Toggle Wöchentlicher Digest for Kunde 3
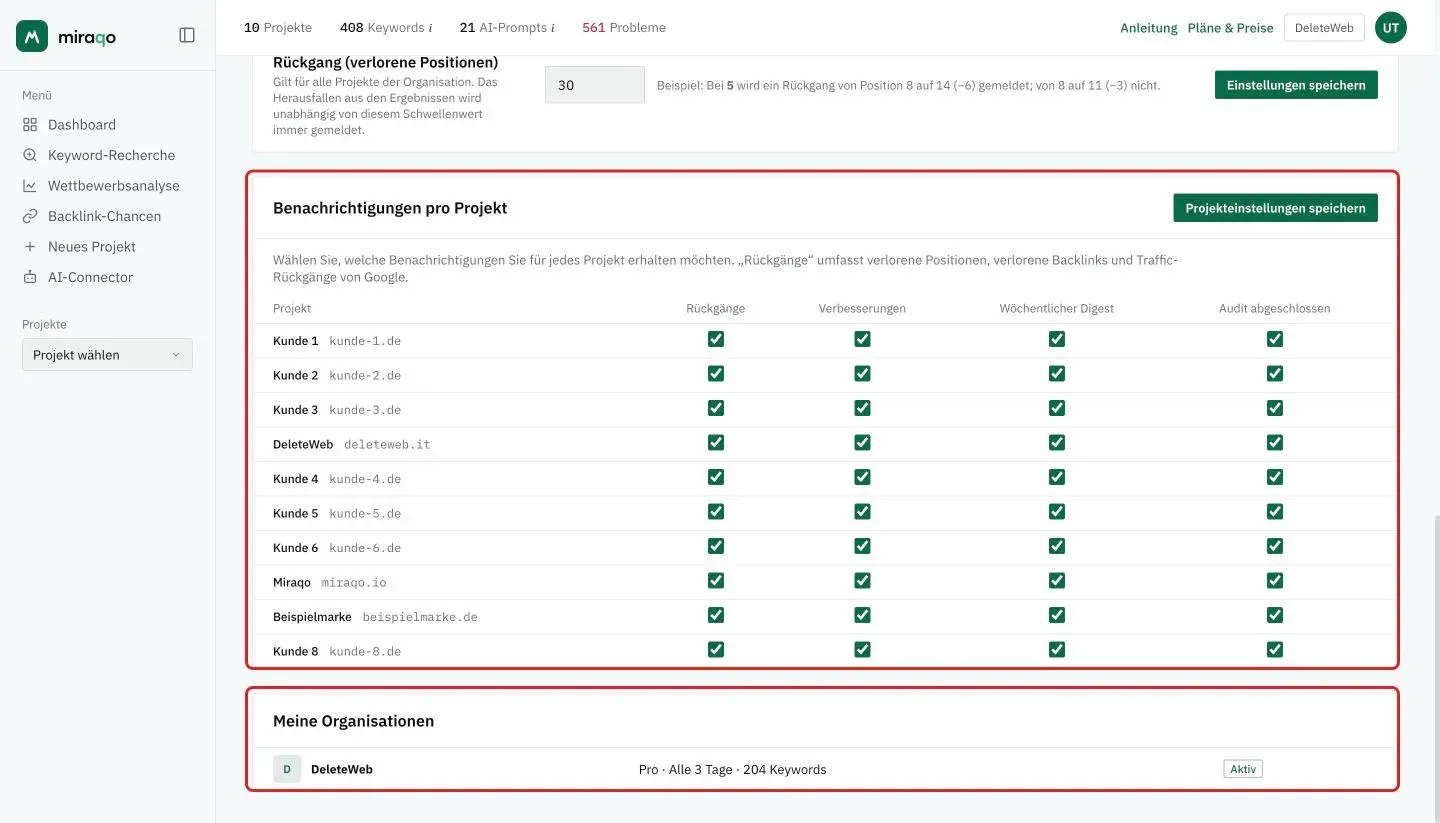The width and height of the screenshot is (1440, 823). (1057, 409)
